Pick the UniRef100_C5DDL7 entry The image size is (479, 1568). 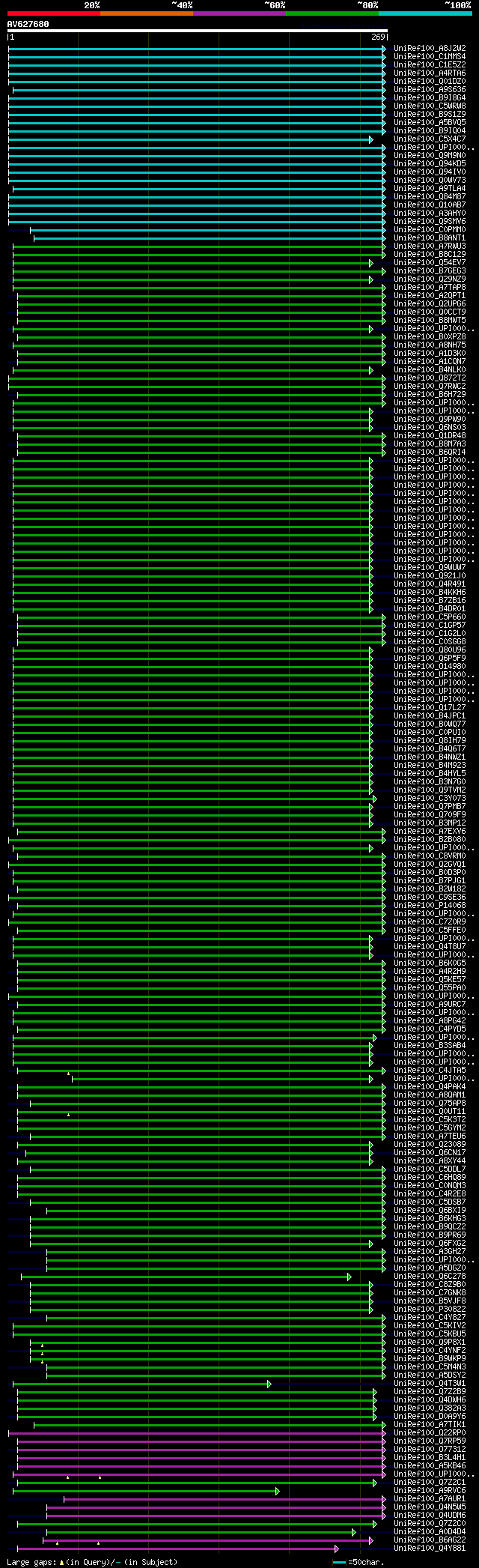430,1169
